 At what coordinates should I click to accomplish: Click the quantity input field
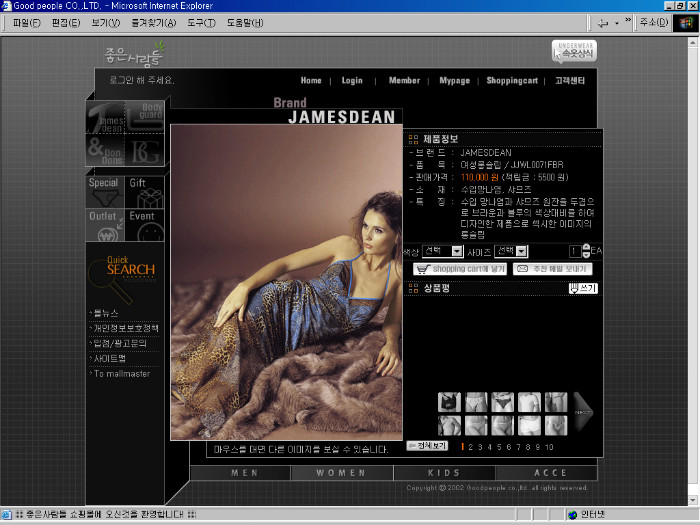tap(575, 251)
